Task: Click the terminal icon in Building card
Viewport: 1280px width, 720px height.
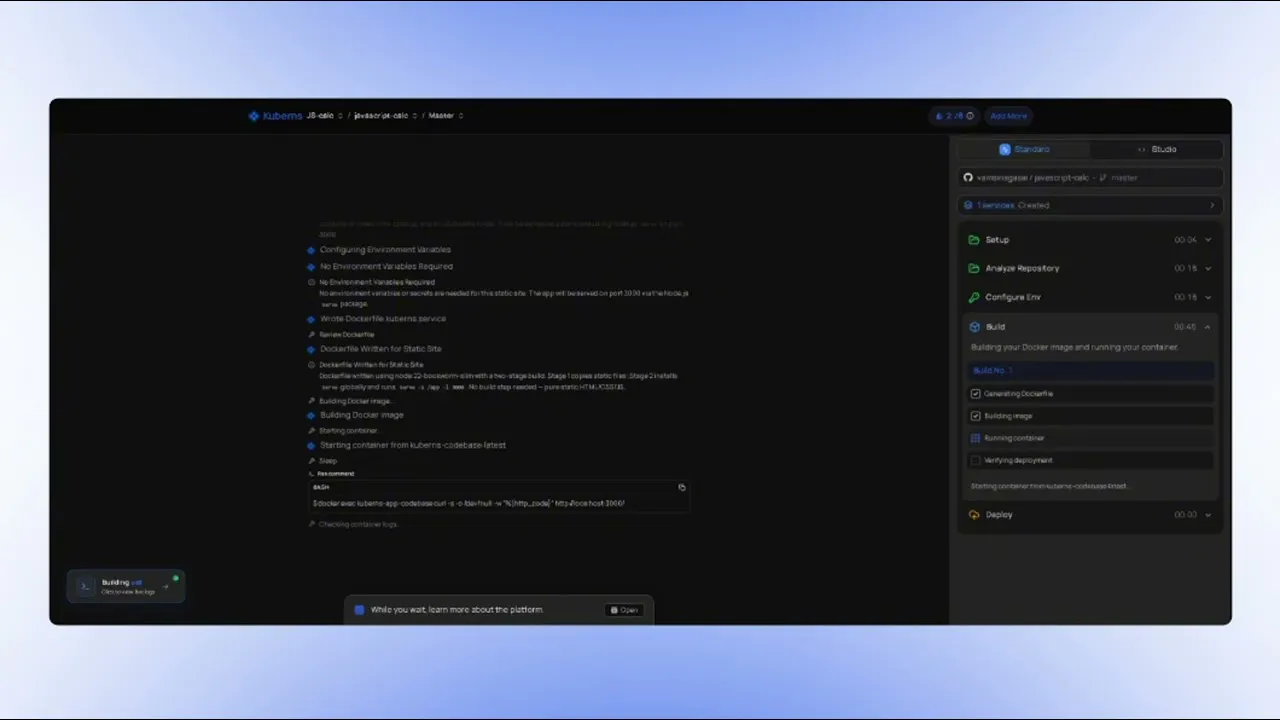Action: (x=85, y=586)
